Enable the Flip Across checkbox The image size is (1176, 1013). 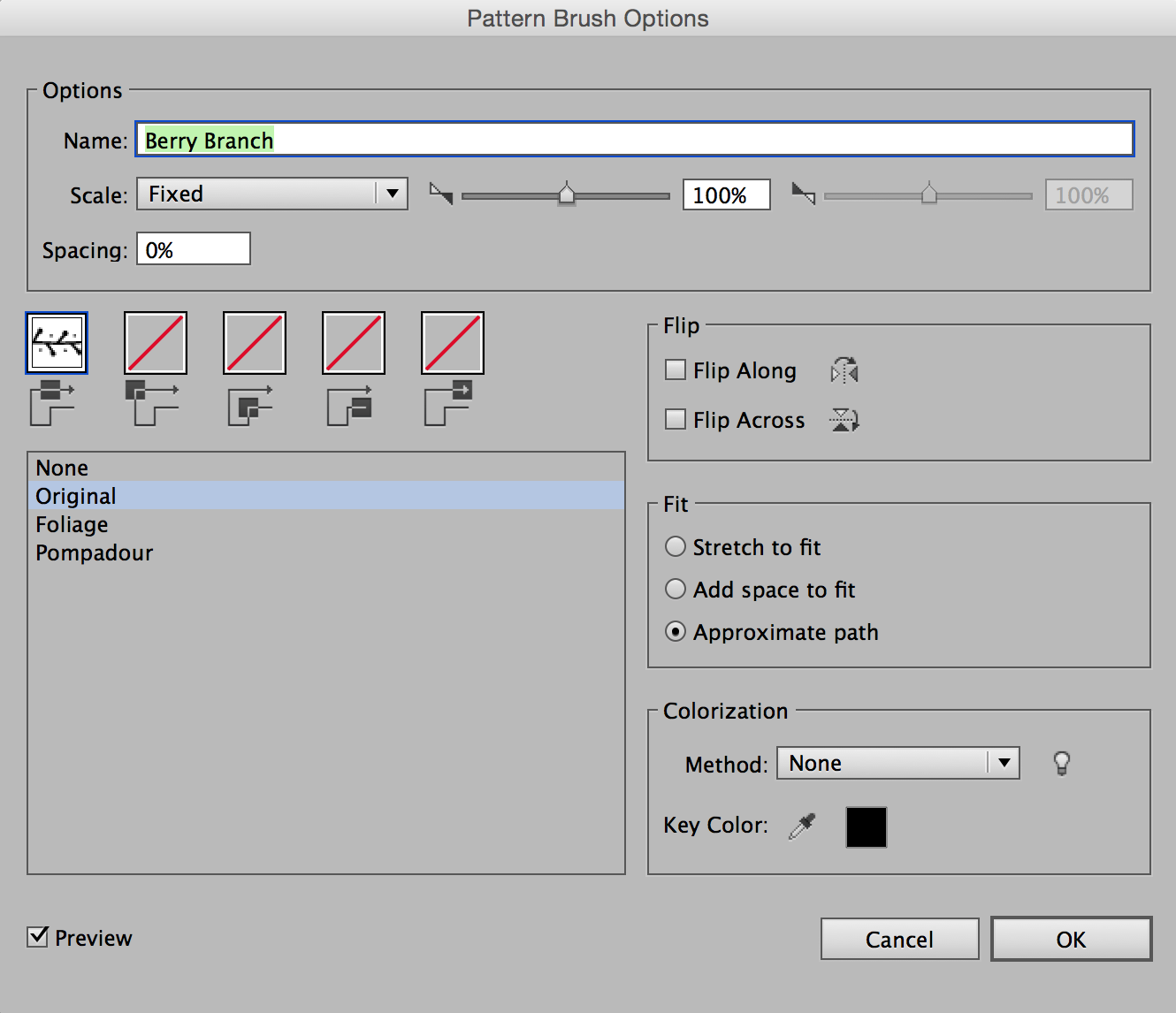676,419
